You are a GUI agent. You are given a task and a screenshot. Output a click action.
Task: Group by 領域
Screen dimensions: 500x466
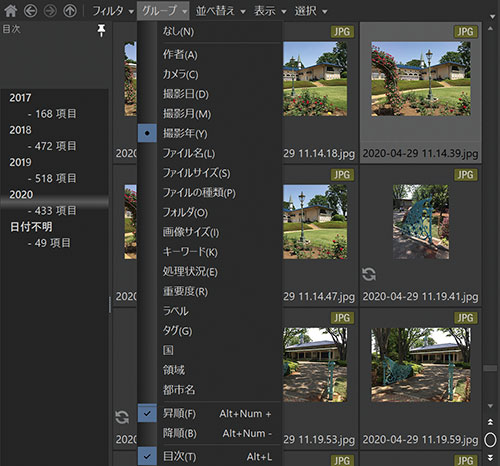point(209,370)
